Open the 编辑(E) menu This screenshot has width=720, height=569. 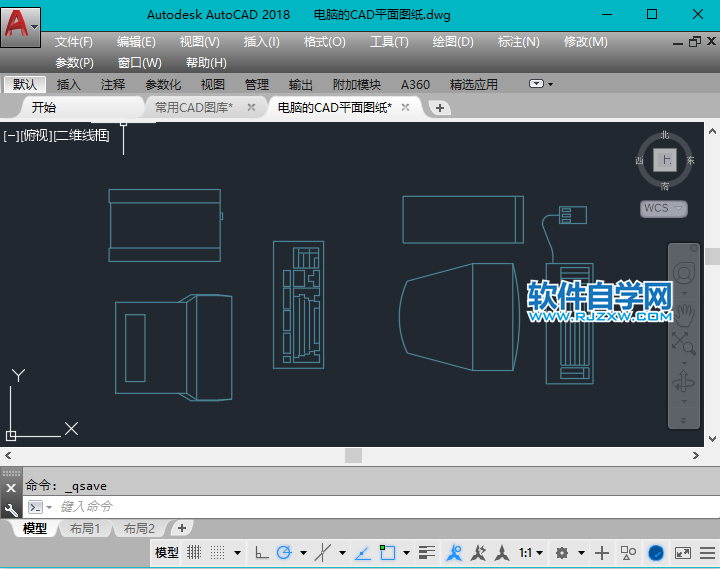point(136,42)
